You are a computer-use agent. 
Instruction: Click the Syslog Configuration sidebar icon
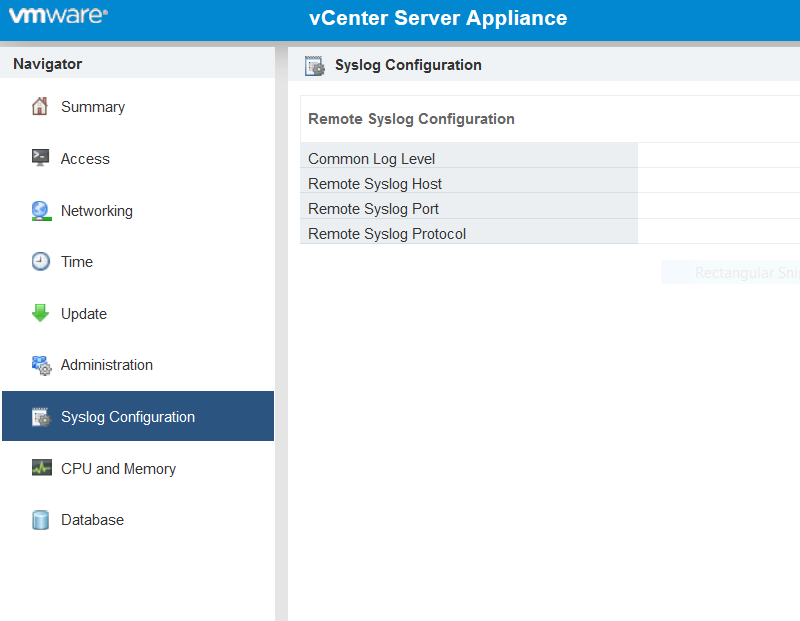pyautogui.click(x=41, y=416)
